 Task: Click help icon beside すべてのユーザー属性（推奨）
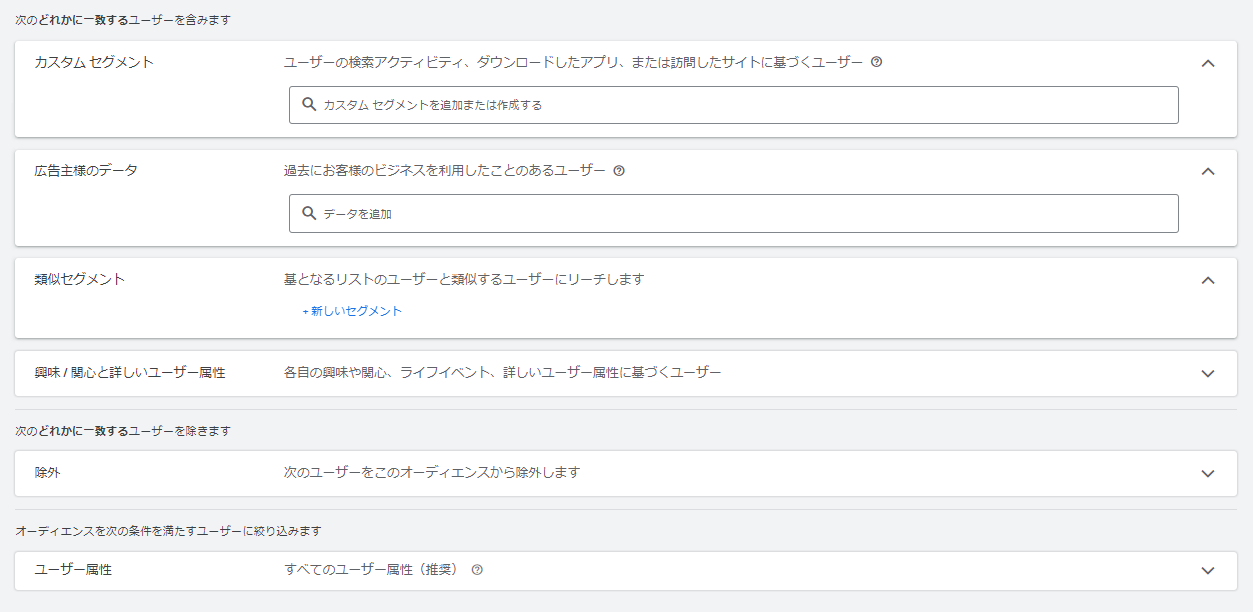(477, 570)
